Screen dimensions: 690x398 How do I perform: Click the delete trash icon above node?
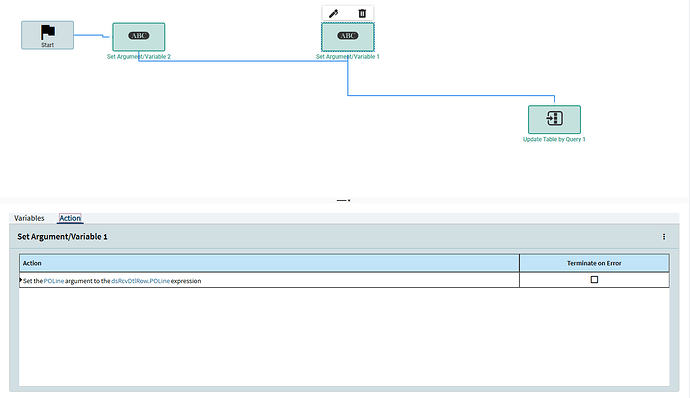coord(362,13)
